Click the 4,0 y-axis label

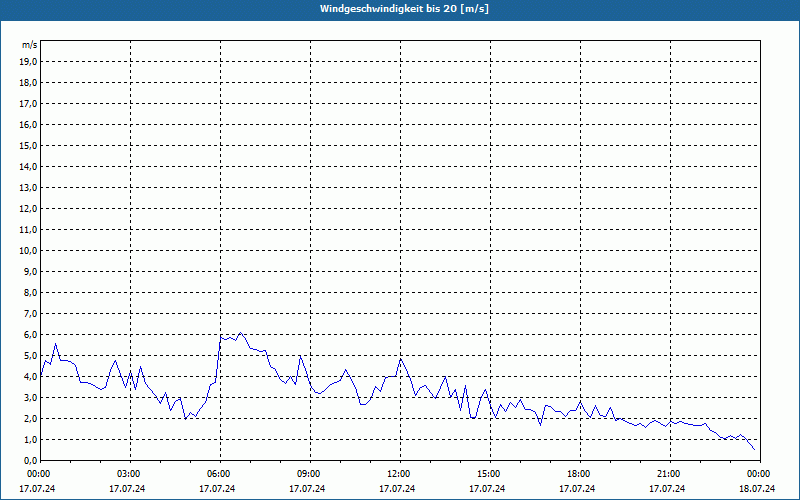[x=31, y=377]
